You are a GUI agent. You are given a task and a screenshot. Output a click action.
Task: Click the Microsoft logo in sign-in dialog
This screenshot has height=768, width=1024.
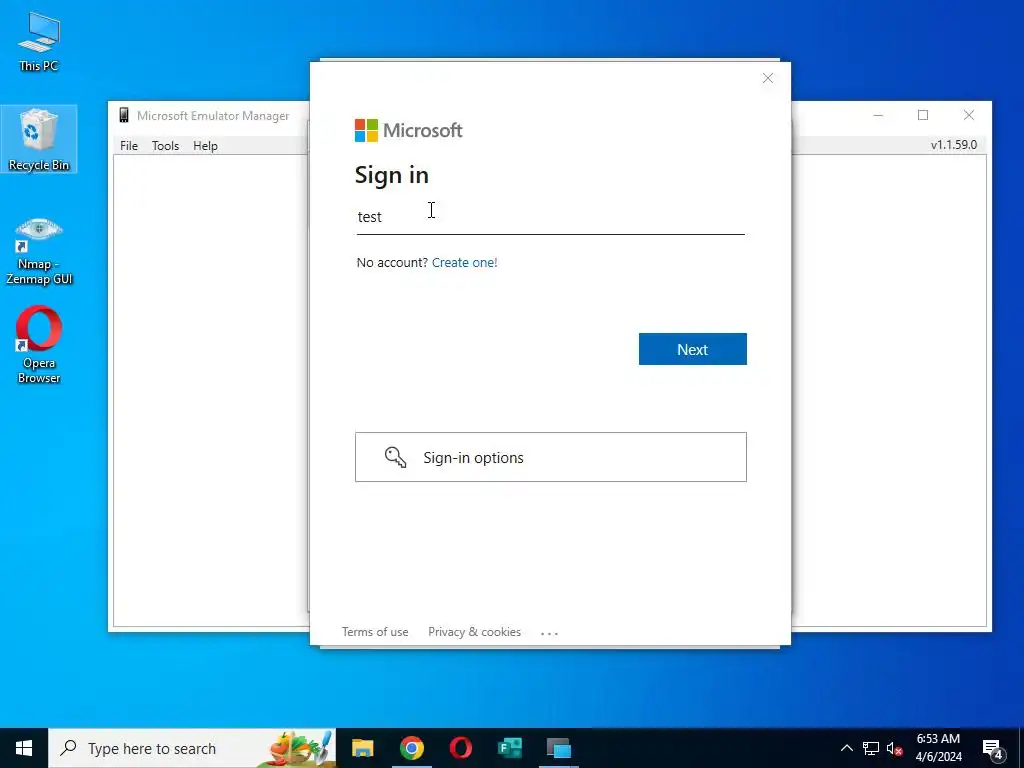coord(408,130)
